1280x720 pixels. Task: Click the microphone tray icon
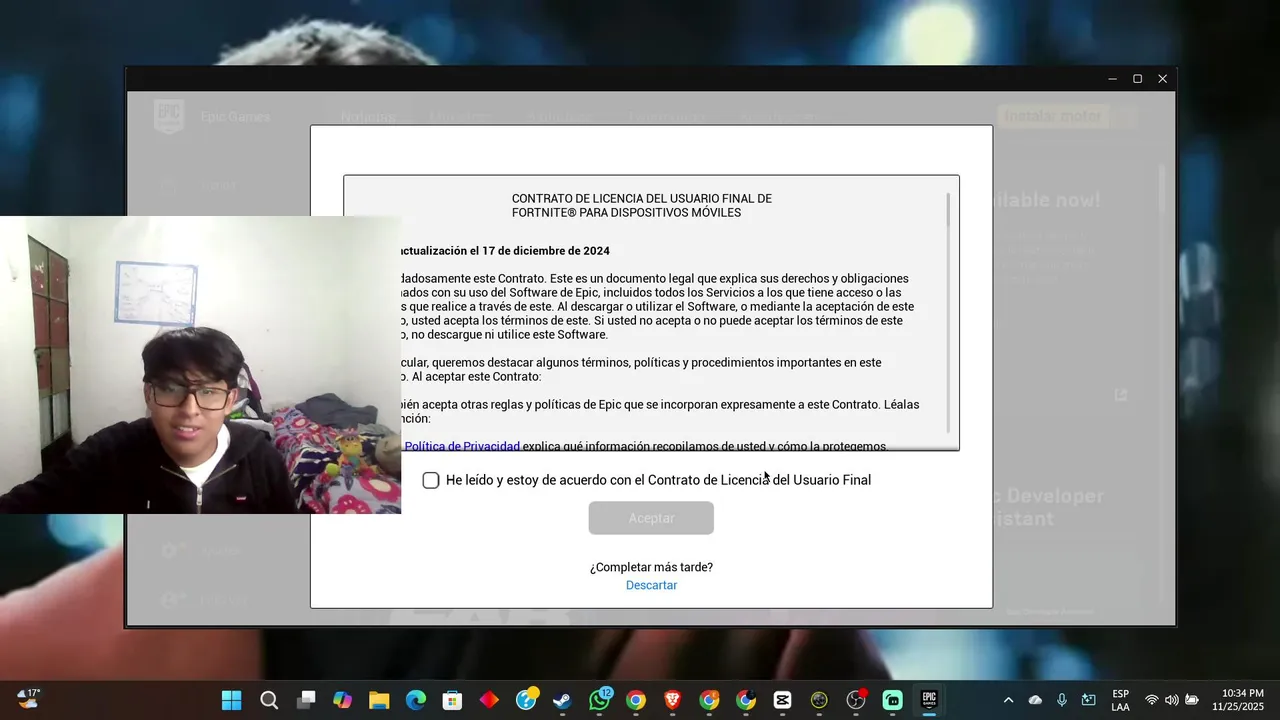1062,700
